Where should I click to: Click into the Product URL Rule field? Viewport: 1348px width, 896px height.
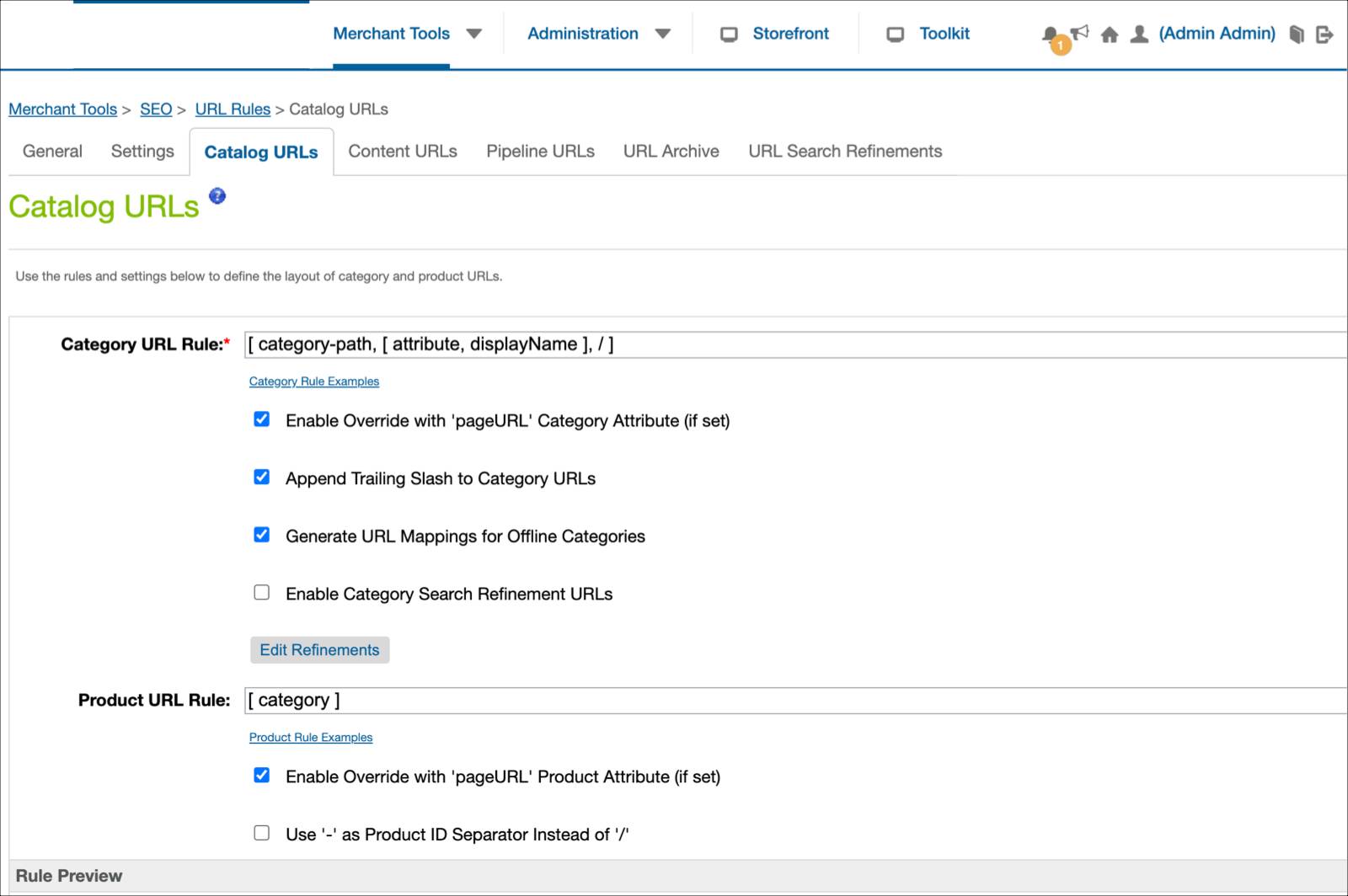coord(795,701)
